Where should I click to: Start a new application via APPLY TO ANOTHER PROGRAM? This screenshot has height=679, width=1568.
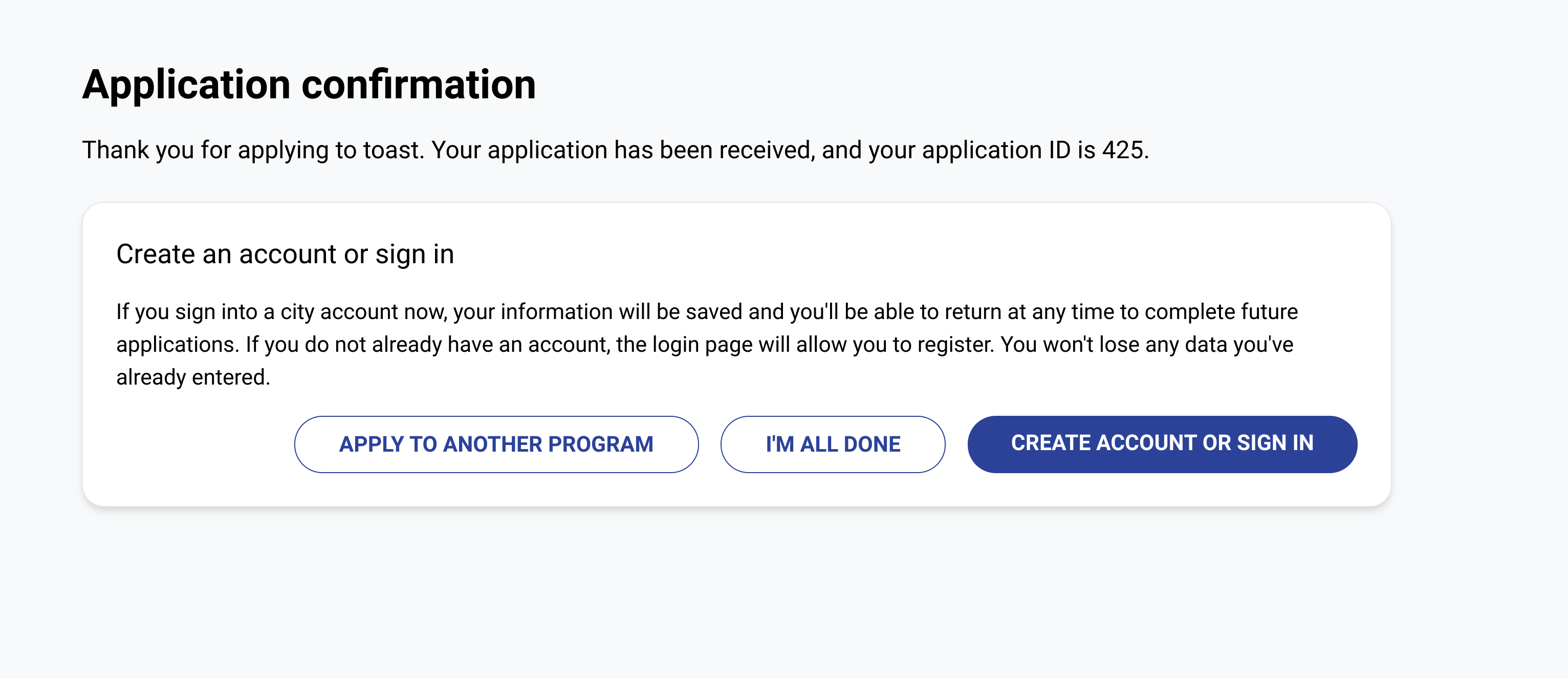[497, 444]
